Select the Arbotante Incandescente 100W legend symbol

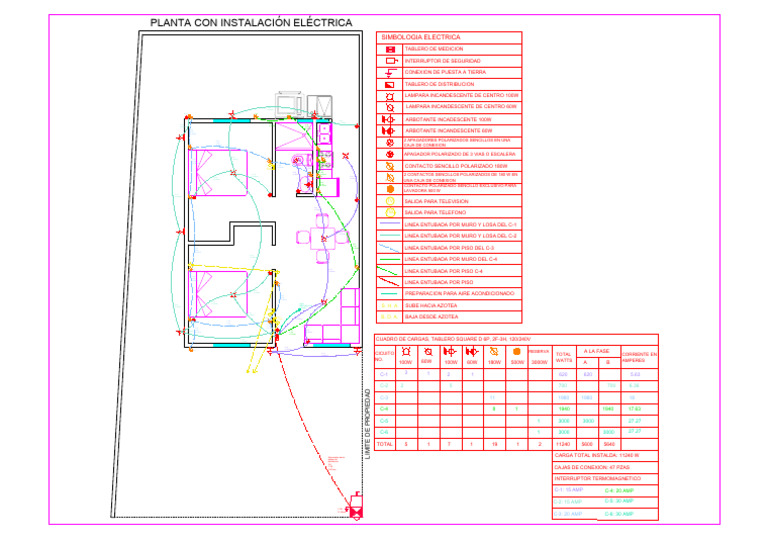click(x=388, y=119)
